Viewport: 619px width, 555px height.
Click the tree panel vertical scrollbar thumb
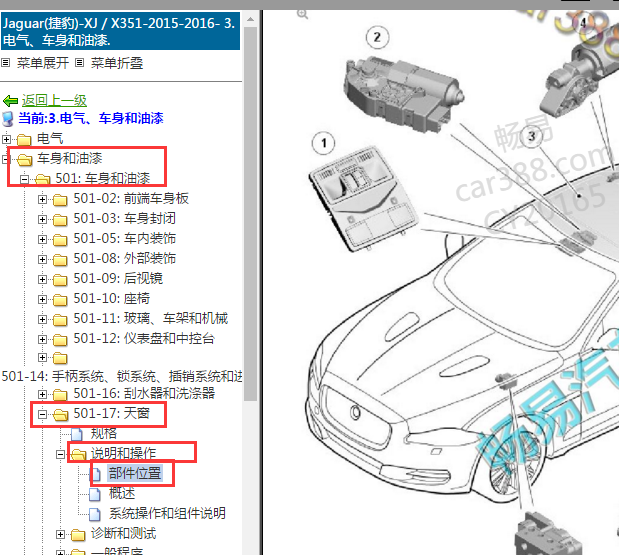pos(250,214)
